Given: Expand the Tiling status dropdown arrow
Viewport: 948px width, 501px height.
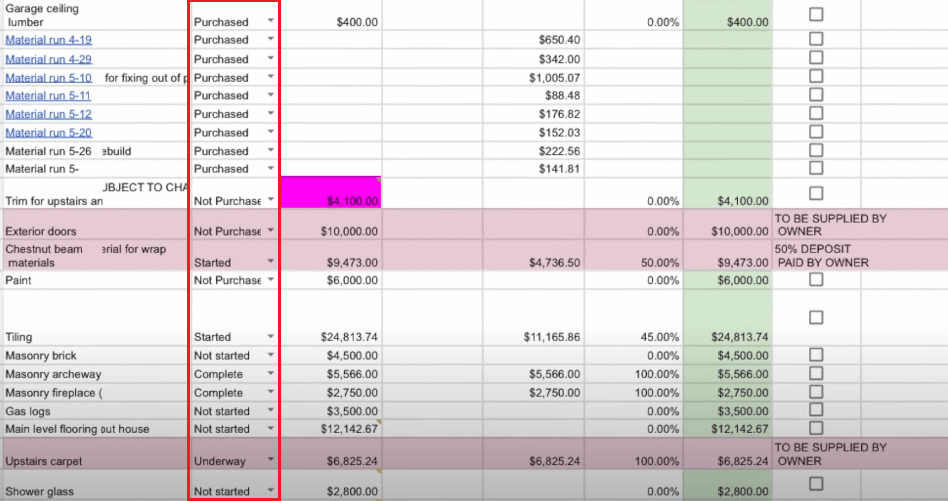Looking at the screenshot, I should point(270,337).
